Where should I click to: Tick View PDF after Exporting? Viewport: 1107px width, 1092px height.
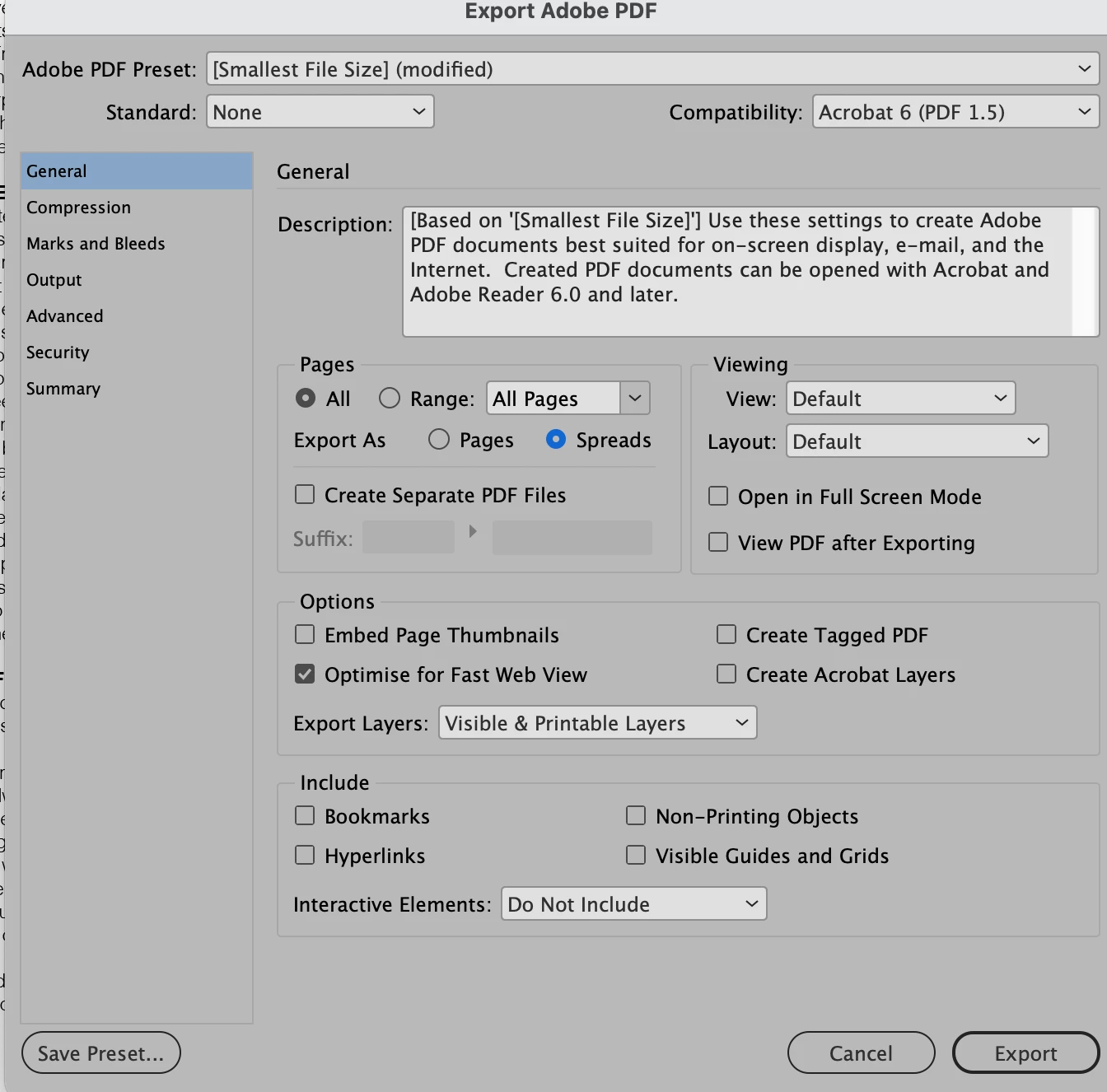tap(718, 542)
